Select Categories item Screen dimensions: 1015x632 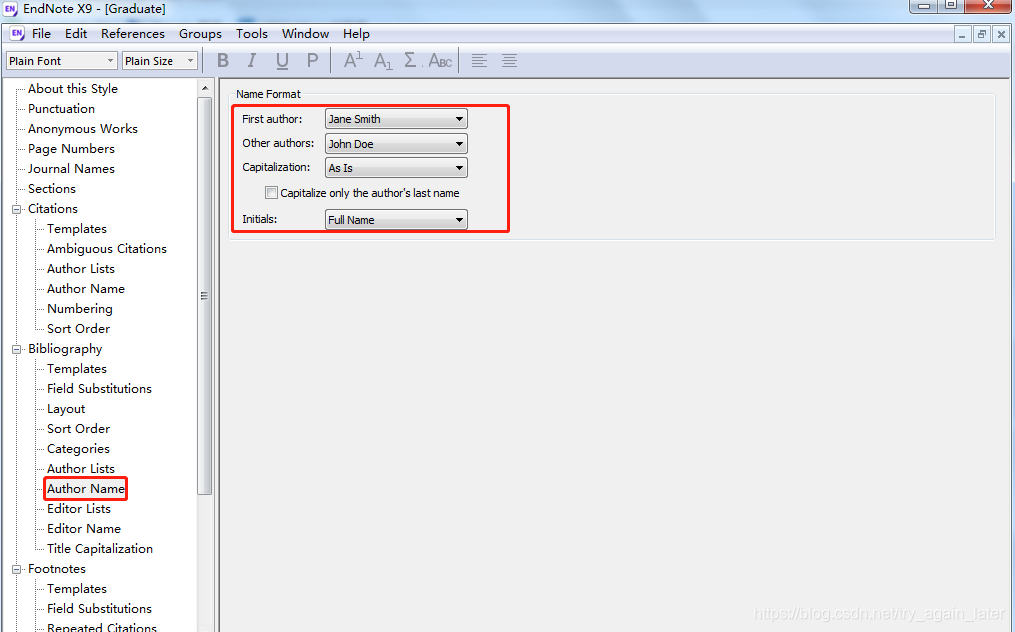pyautogui.click(x=78, y=449)
